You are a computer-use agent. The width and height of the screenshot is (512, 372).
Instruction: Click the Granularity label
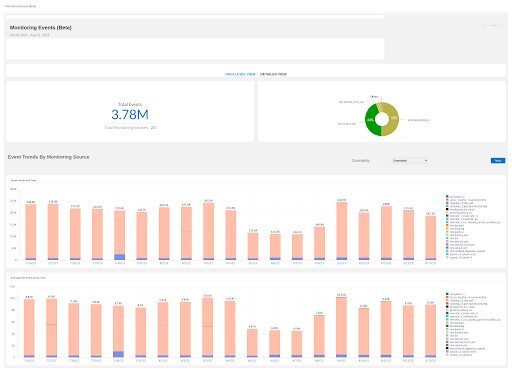(x=361, y=161)
